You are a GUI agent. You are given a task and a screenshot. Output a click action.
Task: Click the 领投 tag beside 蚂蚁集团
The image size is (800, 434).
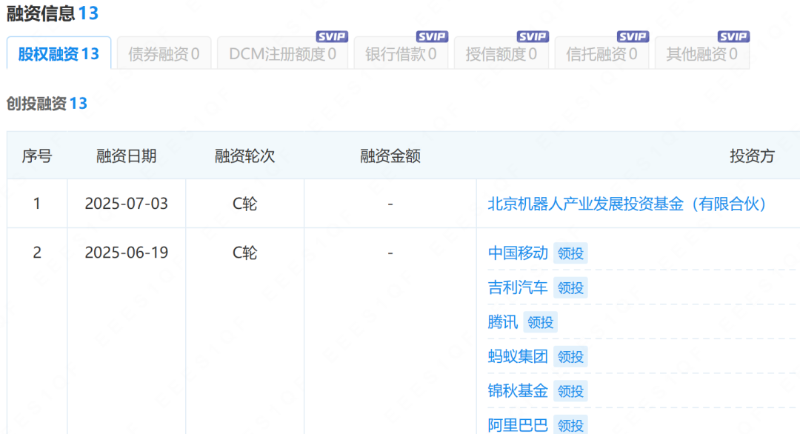point(570,356)
